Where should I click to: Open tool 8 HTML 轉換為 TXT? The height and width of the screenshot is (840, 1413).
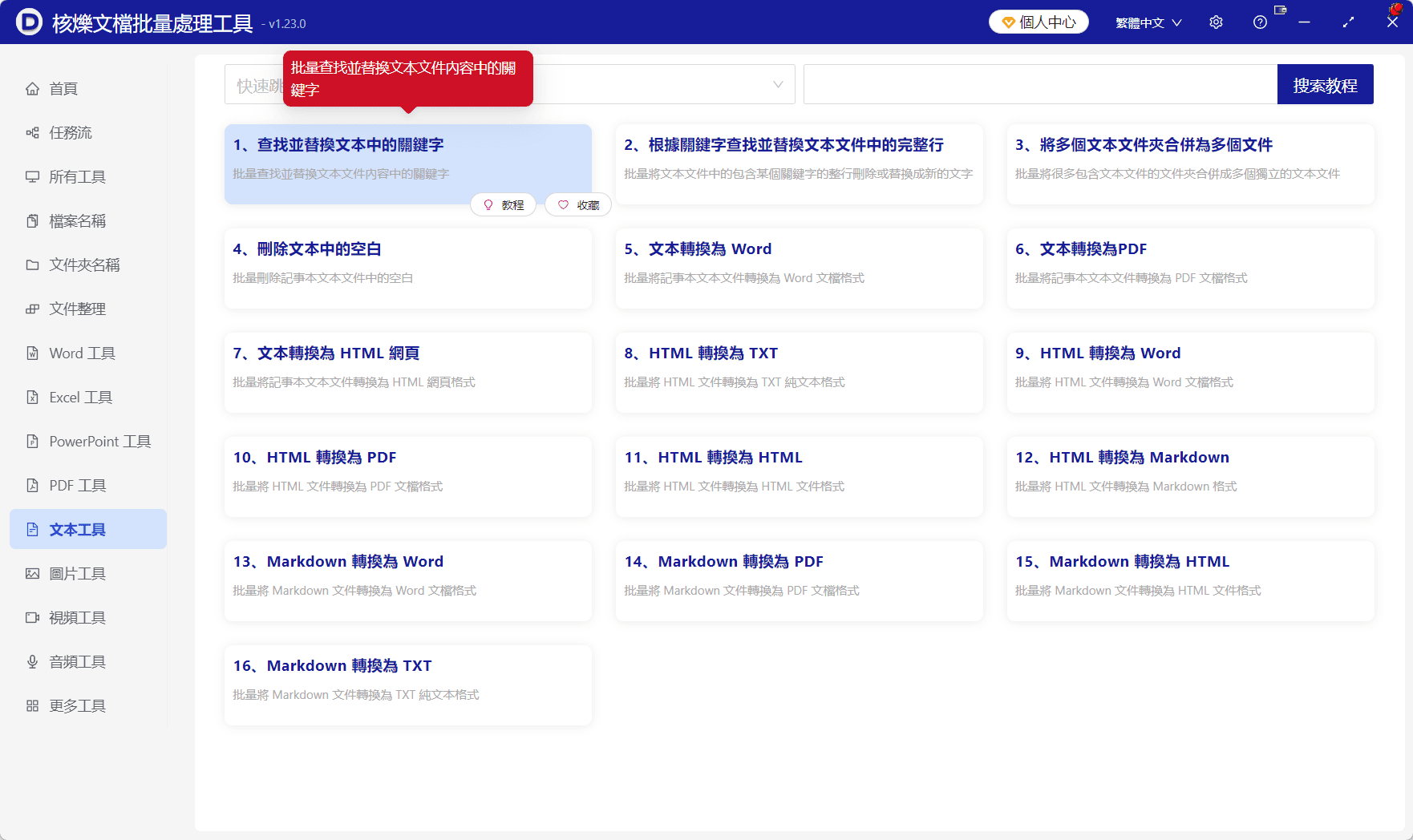tap(800, 372)
